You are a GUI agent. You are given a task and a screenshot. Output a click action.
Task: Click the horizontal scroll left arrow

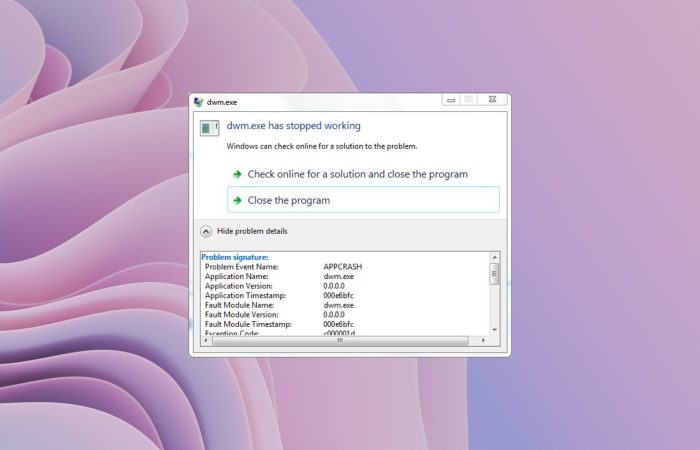click(206, 341)
